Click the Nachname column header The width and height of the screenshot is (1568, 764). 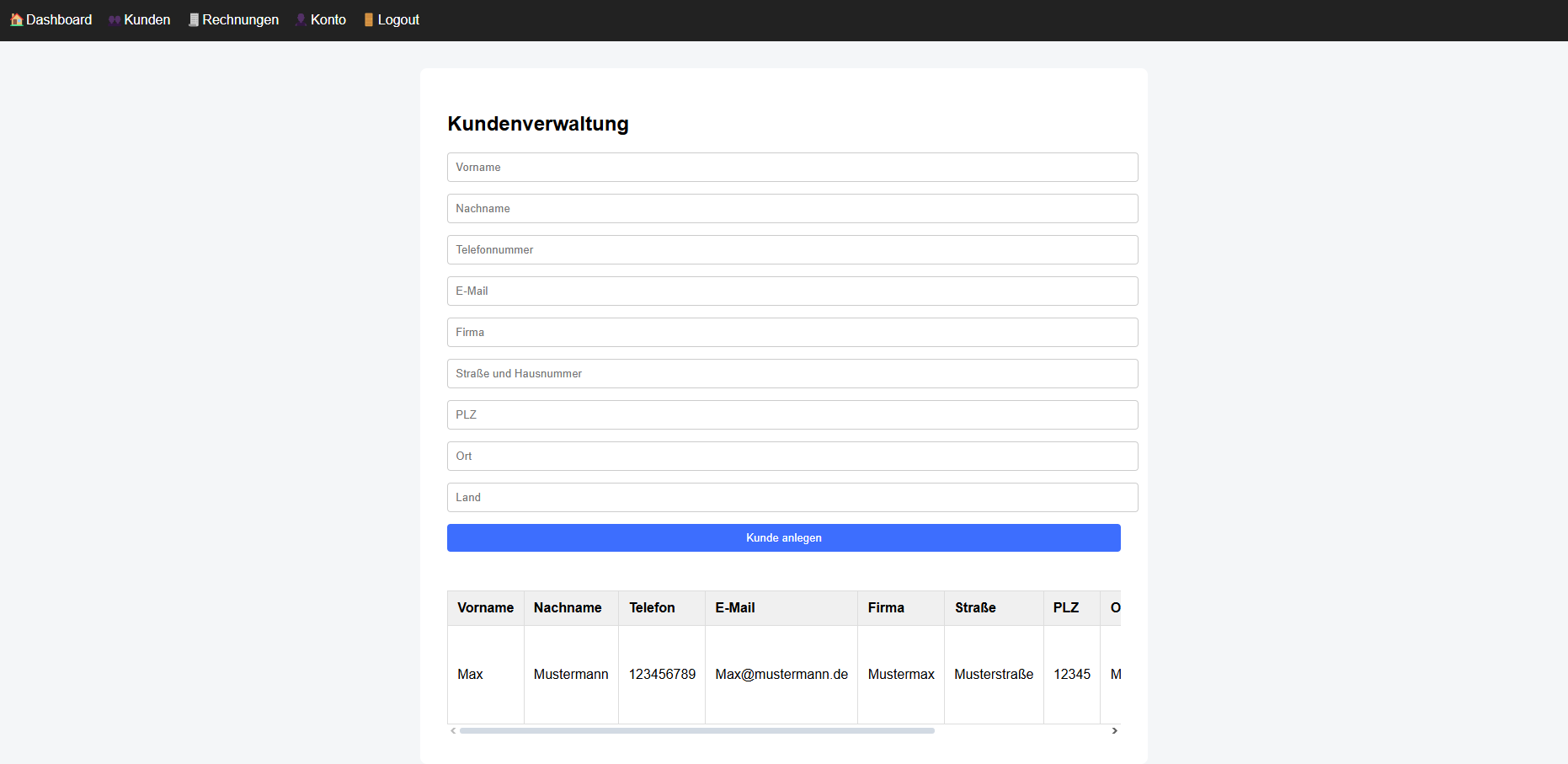point(568,607)
